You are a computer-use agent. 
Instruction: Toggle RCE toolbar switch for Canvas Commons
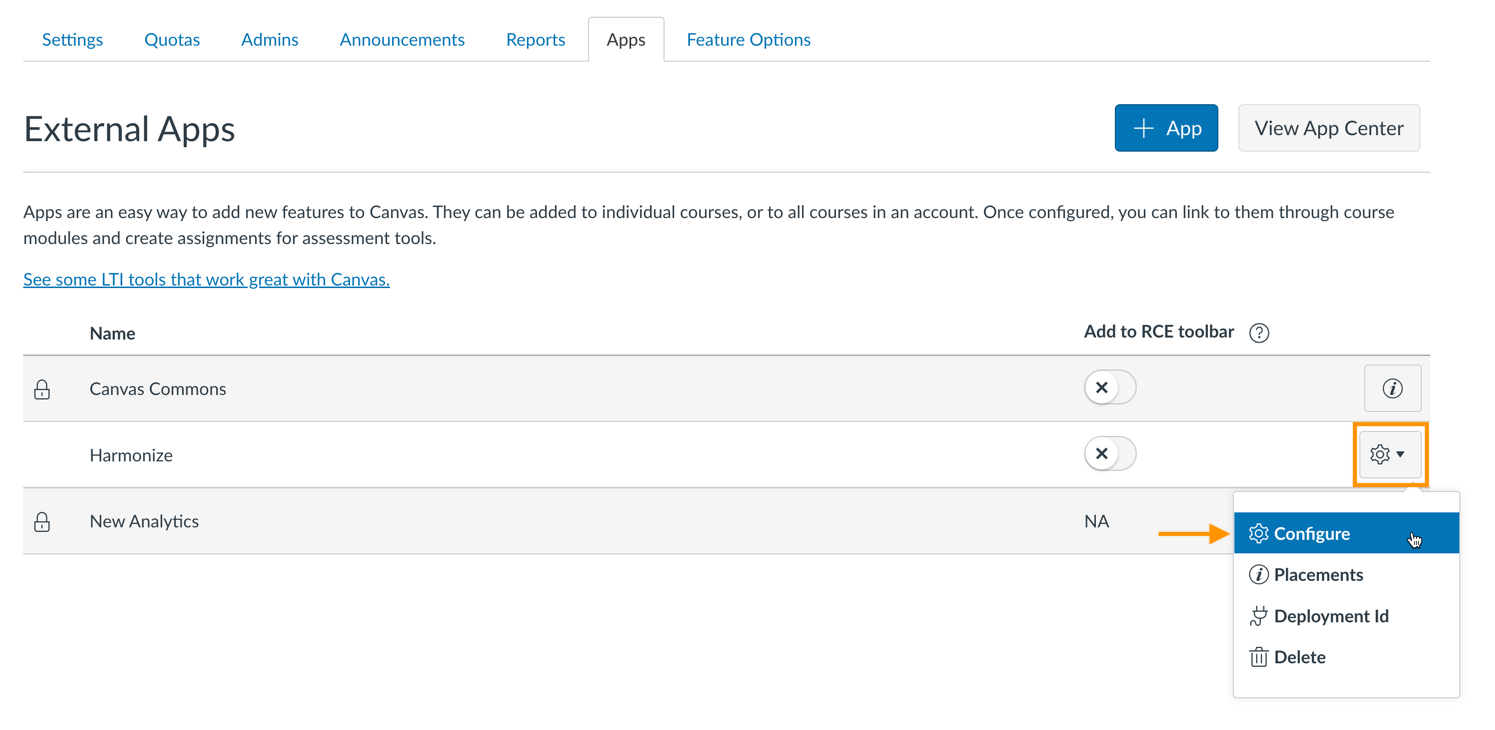1109,388
